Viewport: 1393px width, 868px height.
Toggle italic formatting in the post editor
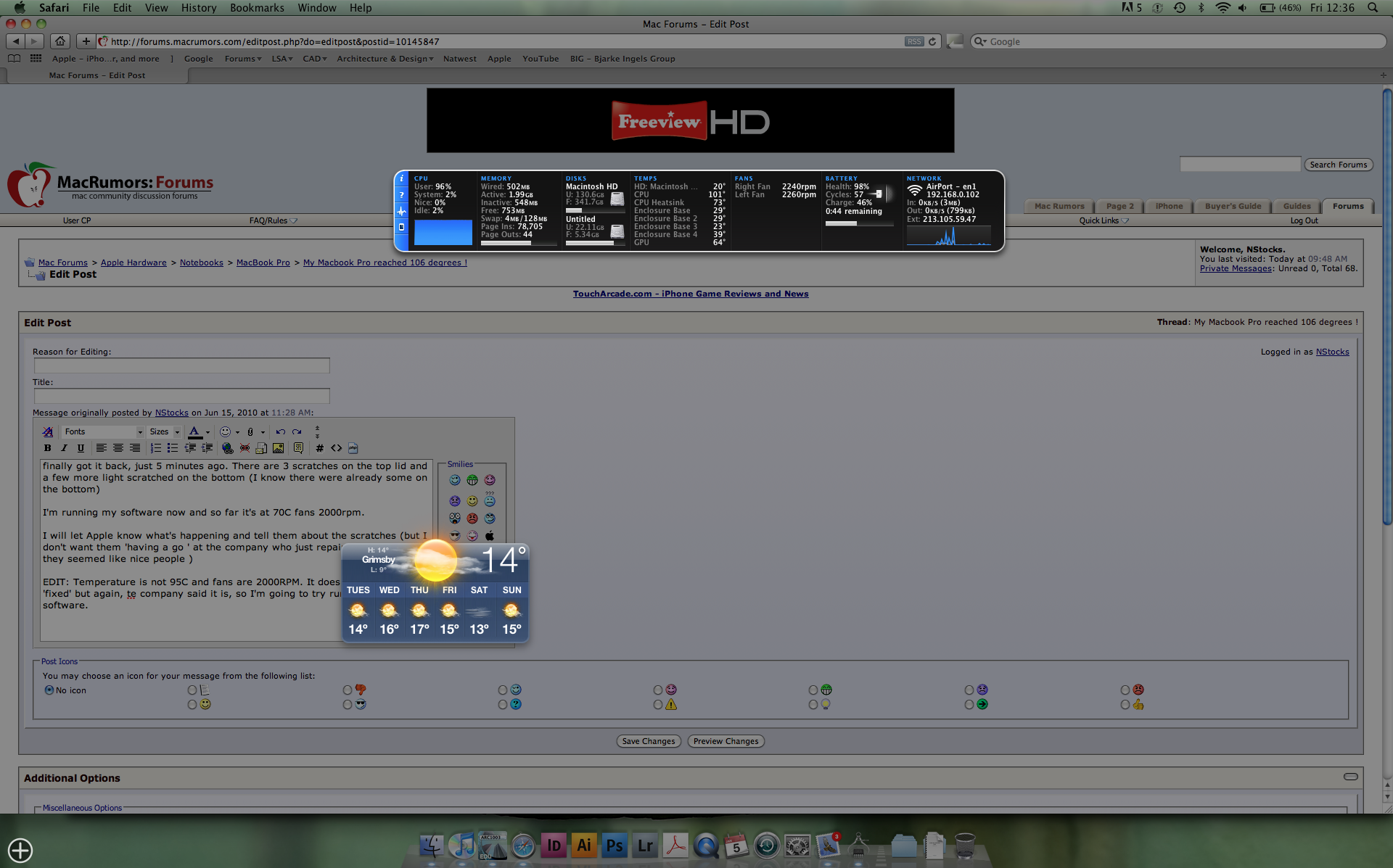pyautogui.click(x=64, y=448)
